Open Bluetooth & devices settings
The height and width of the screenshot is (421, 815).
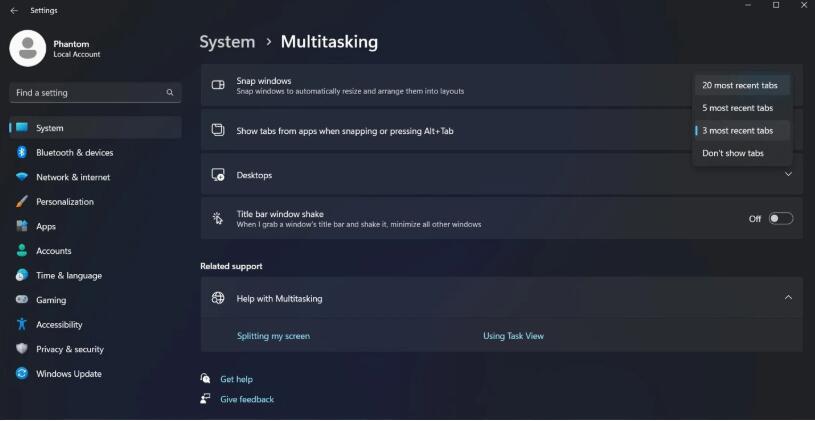point(96,152)
